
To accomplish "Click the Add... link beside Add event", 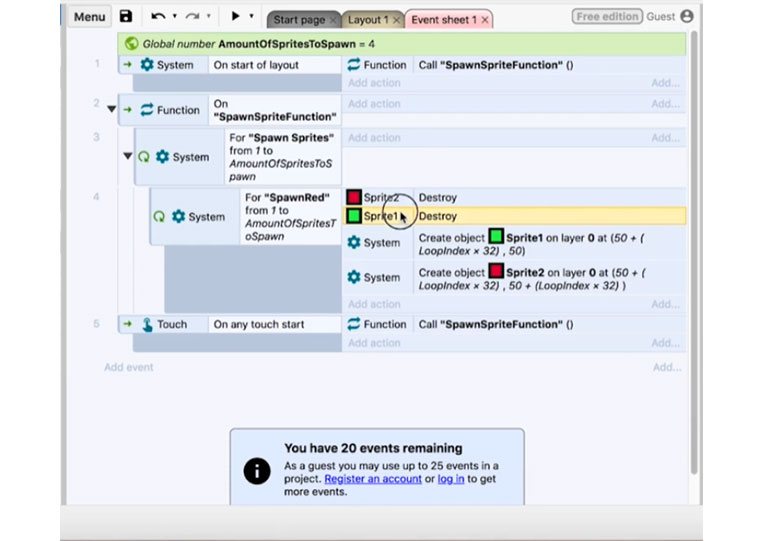I will pyautogui.click(x=667, y=367).
